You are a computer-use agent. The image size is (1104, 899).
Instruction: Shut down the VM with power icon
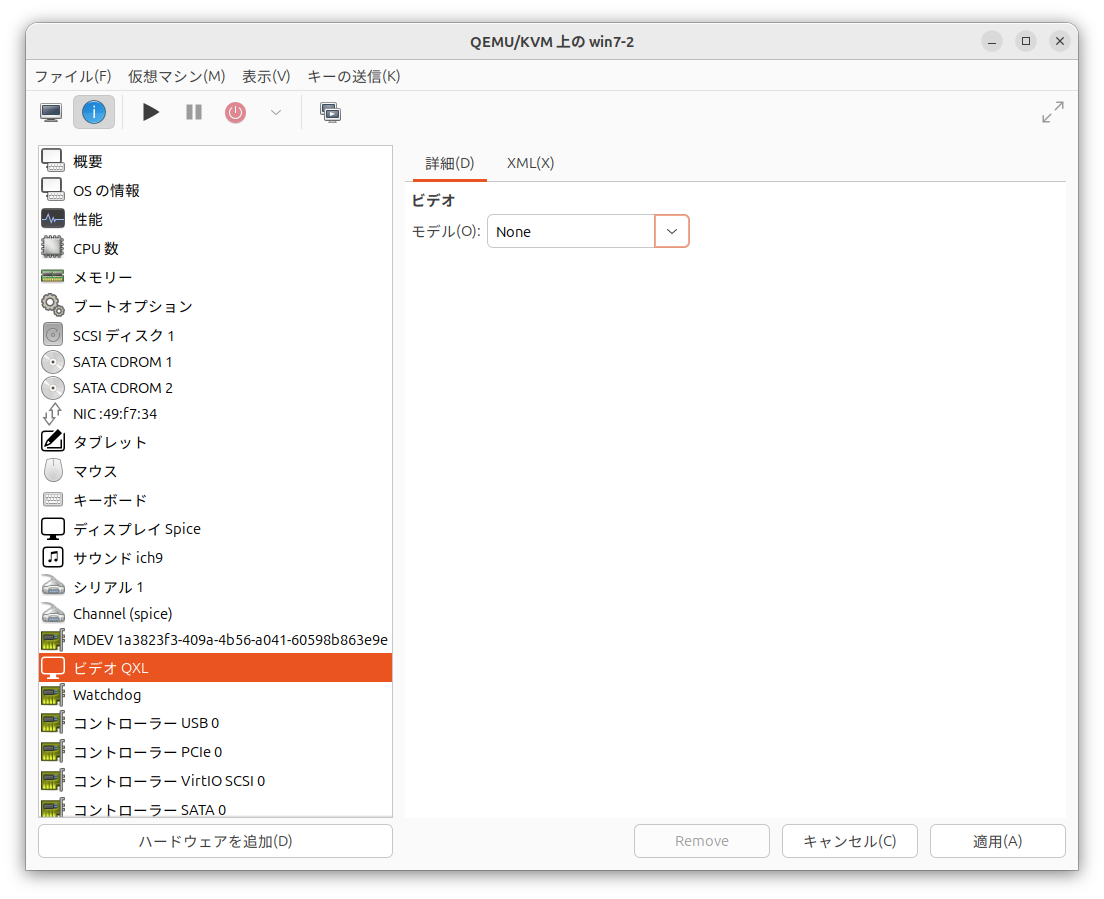click(235, 113)
